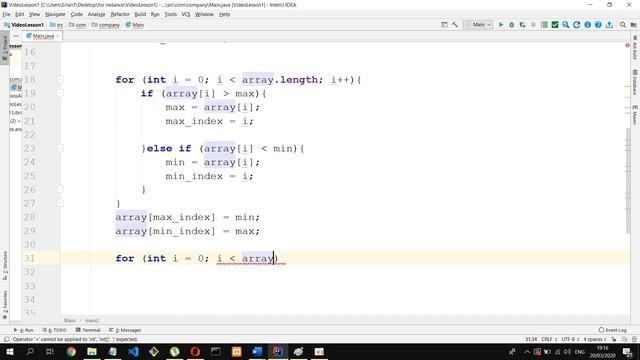
Task: Click the src breadcrumb in navigation bar
Action: 56,25
